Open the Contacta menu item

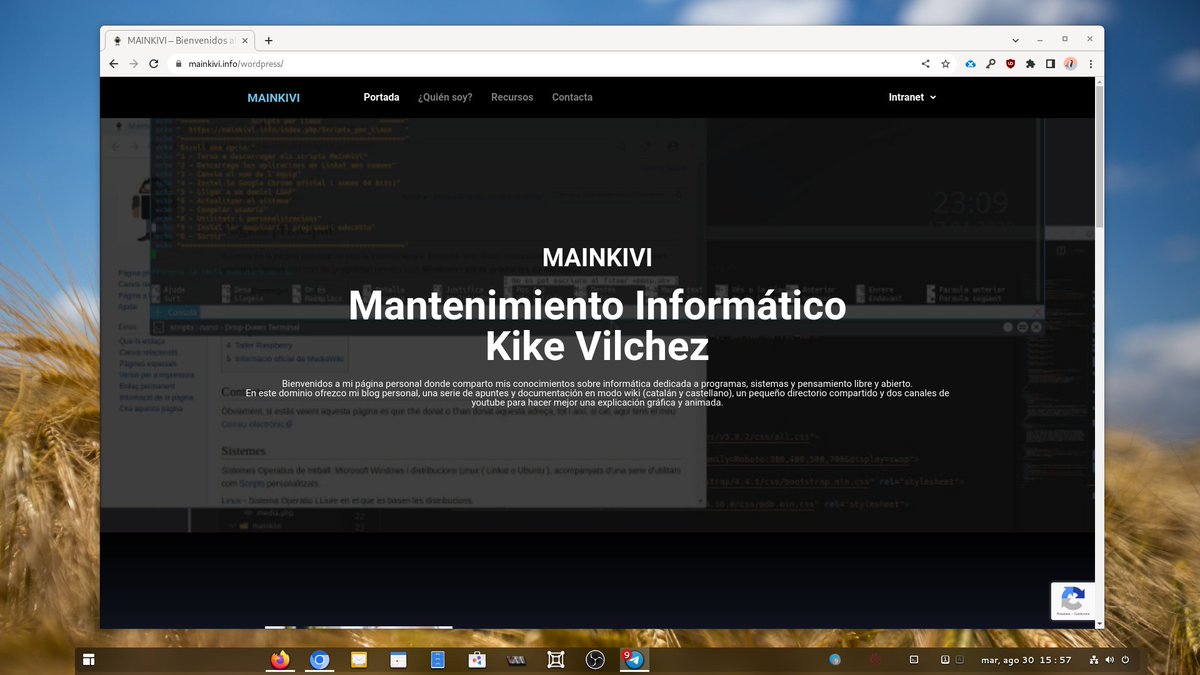pos(572,97)
